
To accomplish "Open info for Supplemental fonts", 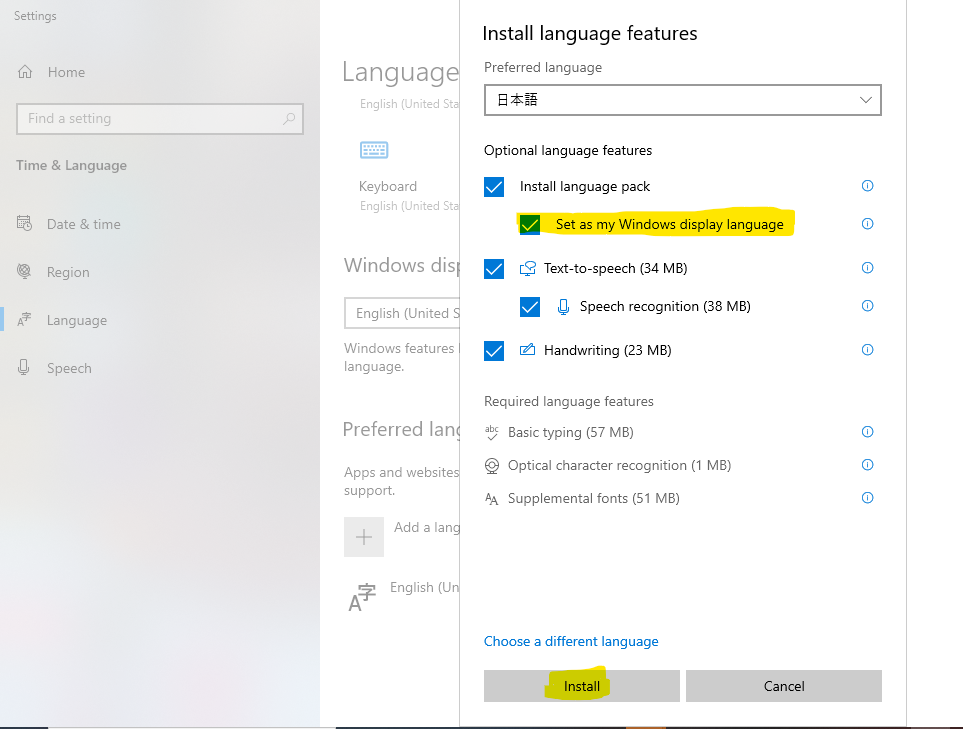I will click(867, 497).
